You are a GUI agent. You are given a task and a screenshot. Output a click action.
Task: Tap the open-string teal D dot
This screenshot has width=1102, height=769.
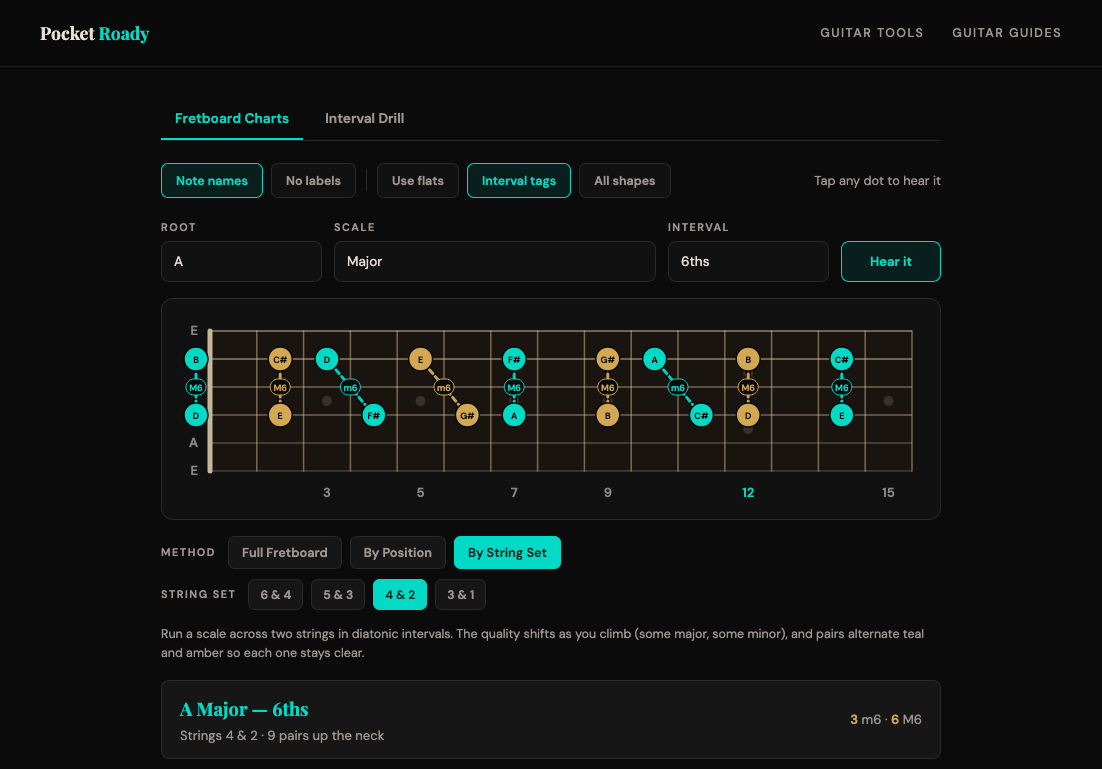[196, 415]
